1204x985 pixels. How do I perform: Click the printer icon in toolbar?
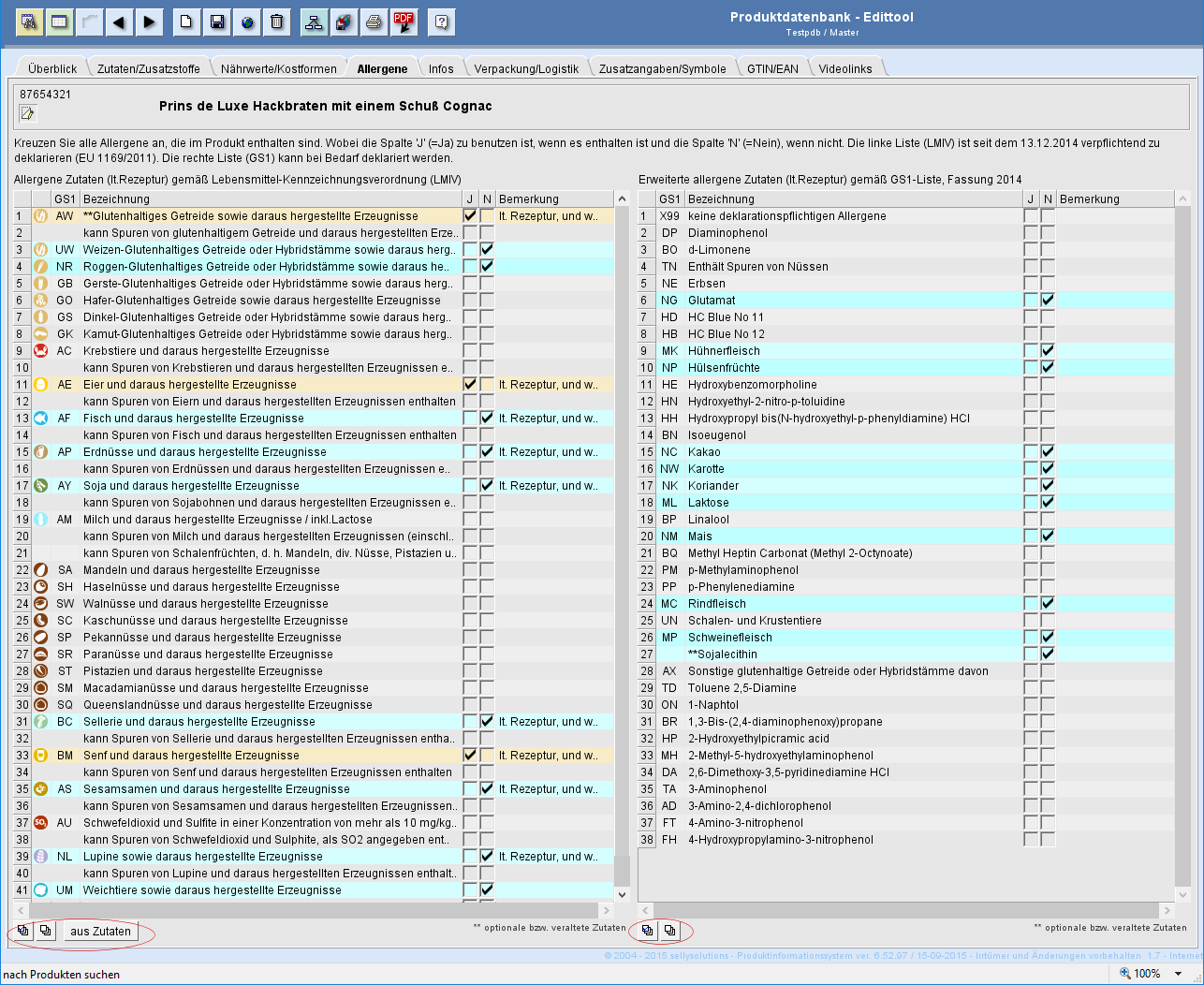(374, 22)
